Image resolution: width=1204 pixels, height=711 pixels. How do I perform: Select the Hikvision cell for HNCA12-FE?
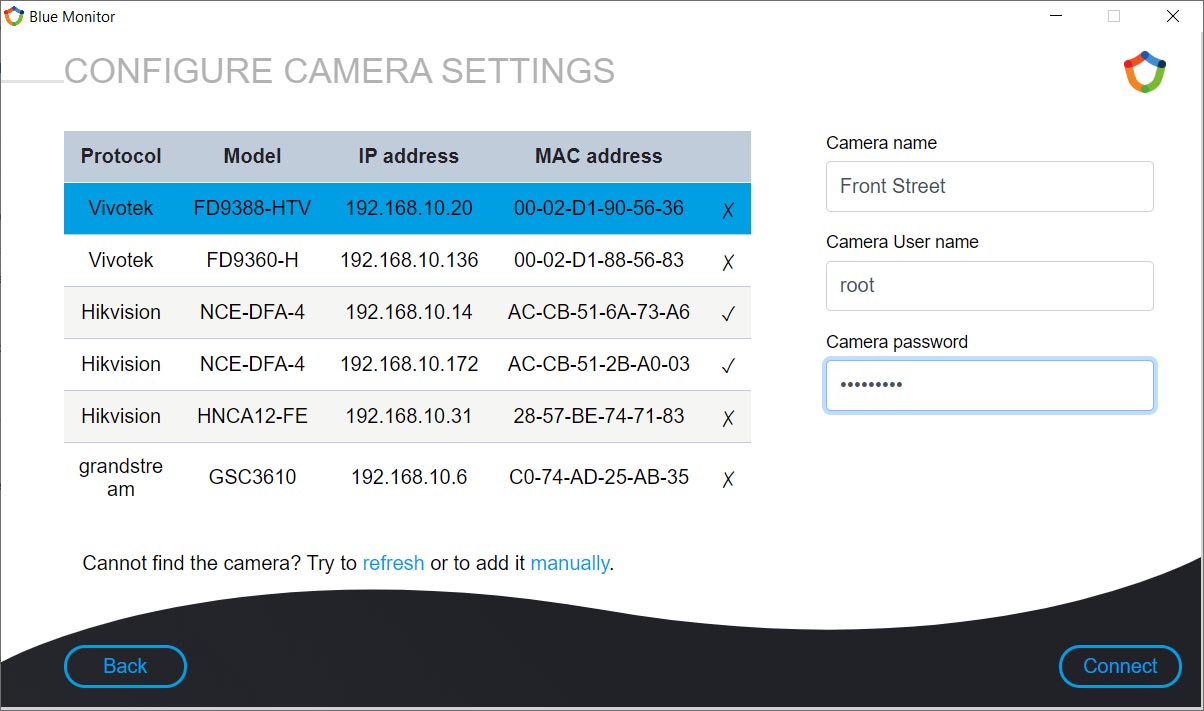(x=121, y=416)
